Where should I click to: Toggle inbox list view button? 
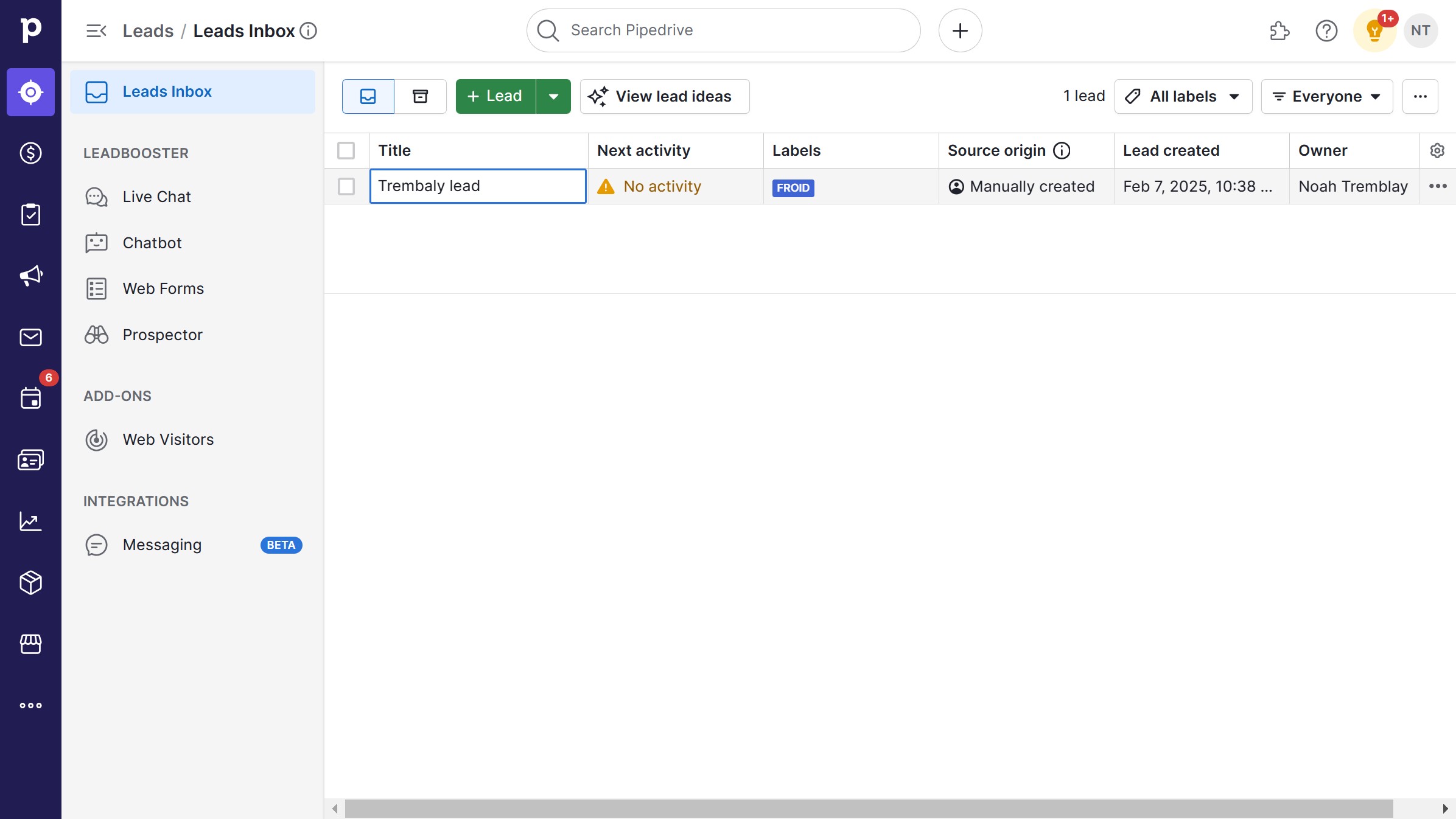368,96
